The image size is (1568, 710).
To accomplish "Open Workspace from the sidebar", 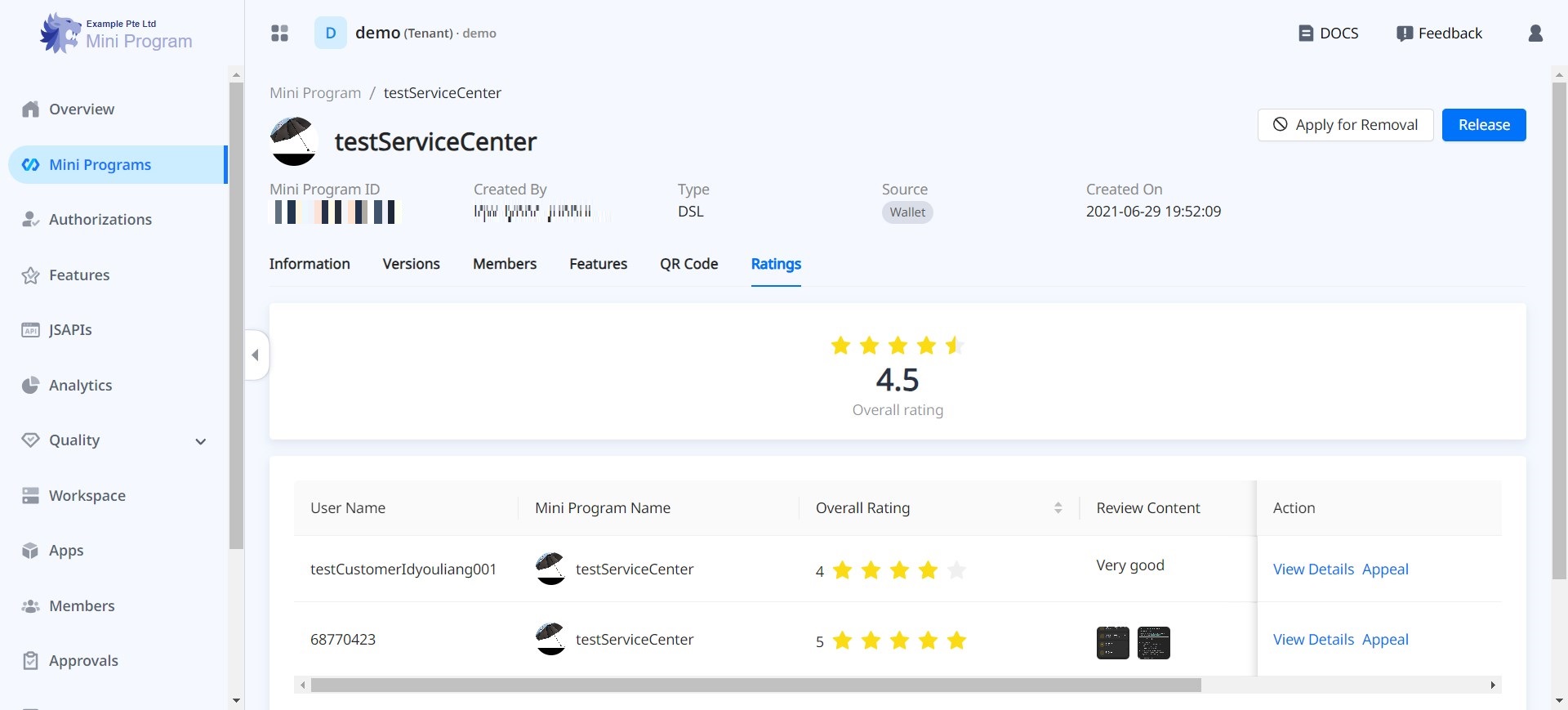I will coord(87,496).
